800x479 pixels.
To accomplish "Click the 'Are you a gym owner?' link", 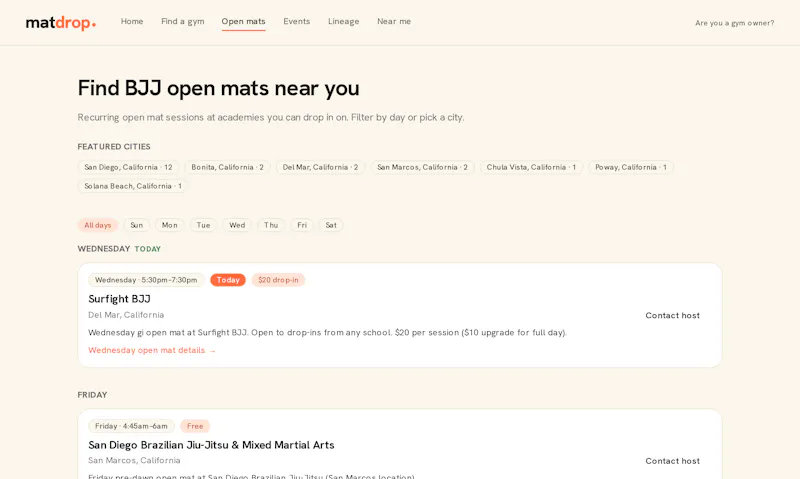I will pos(734,23).
